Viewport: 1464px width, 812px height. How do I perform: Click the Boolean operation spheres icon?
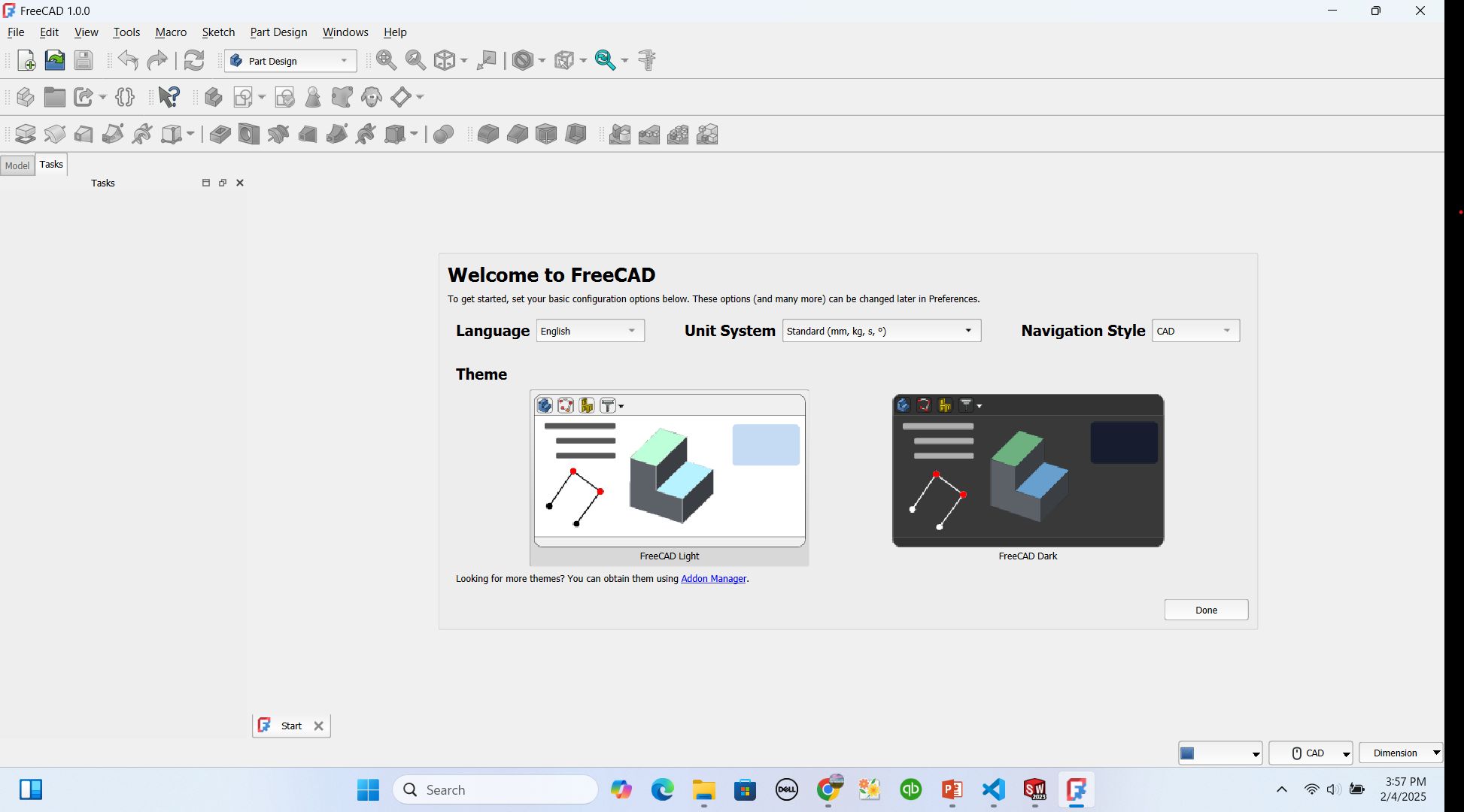pyautogui.click(x=444, y=135)
